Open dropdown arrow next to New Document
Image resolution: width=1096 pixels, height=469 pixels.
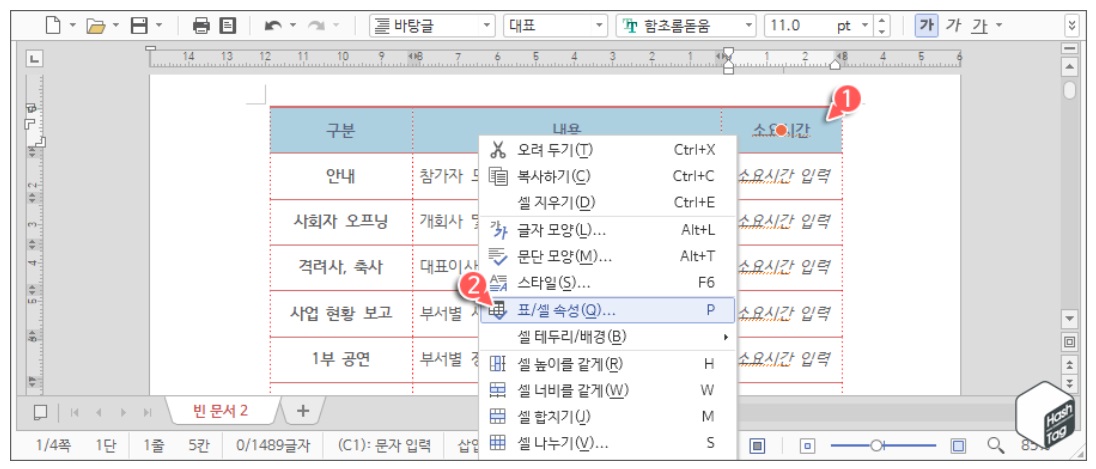point(72,26)
